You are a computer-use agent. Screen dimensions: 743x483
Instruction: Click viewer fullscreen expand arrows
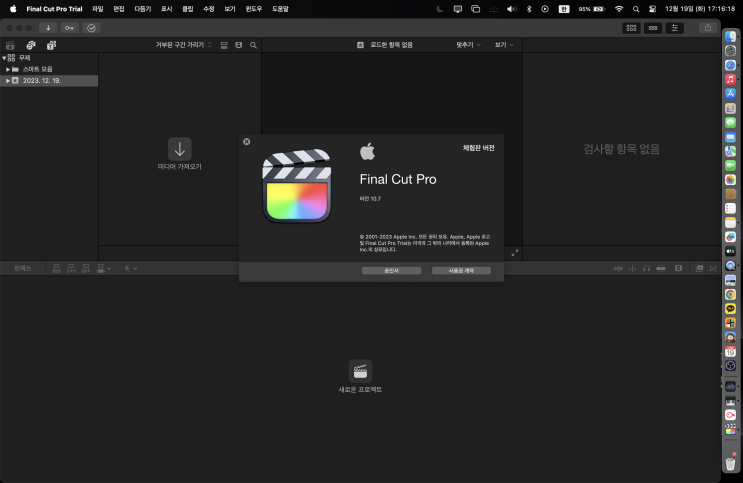coord(515,253)
